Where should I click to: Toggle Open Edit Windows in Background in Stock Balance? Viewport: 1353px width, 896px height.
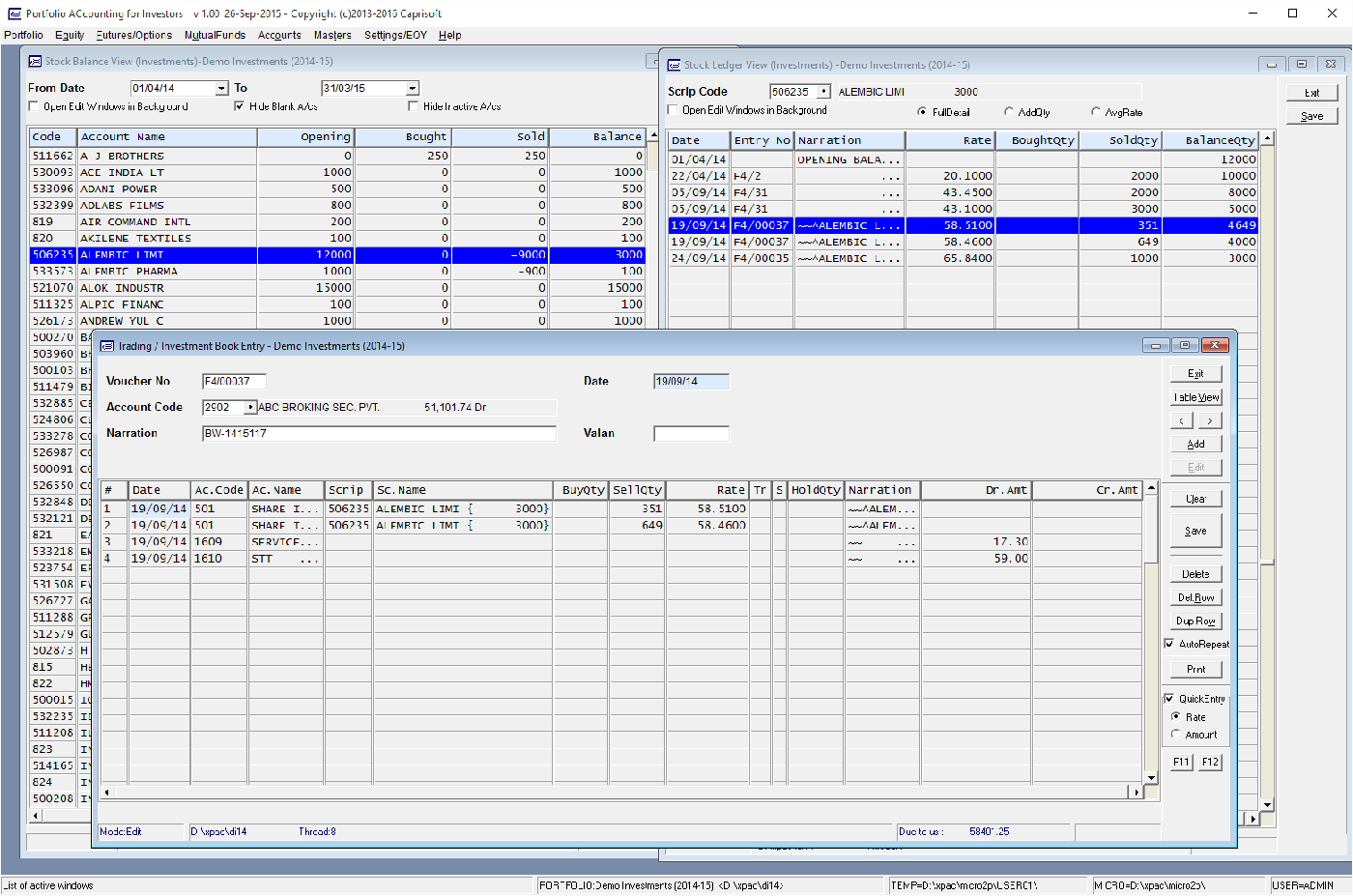pyautogui.click(x=34, y=106)
